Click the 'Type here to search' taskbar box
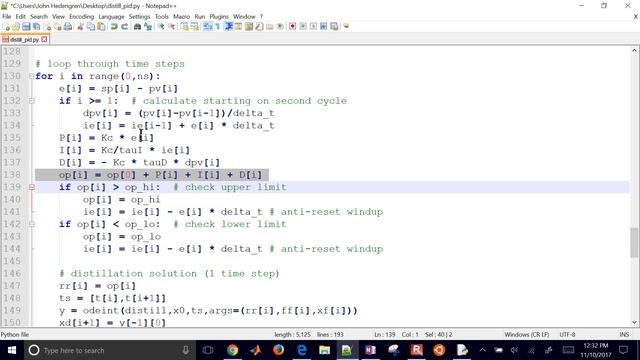 (x=110, y=350)
